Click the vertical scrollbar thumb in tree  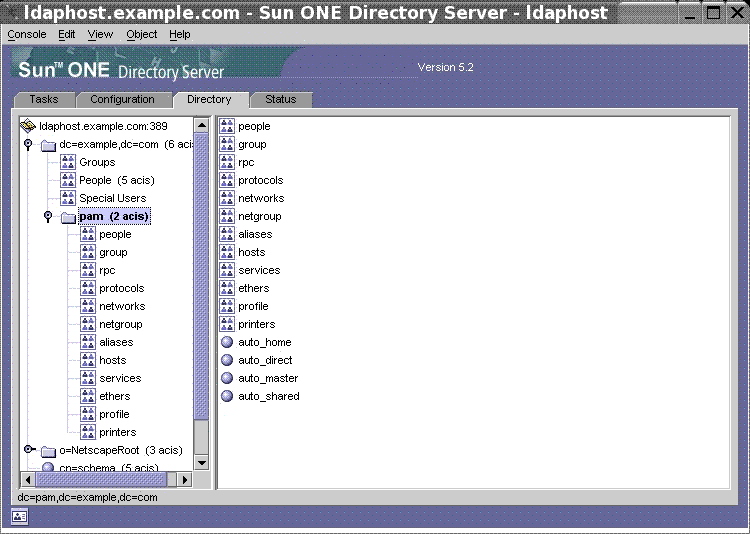coord(202,277)
